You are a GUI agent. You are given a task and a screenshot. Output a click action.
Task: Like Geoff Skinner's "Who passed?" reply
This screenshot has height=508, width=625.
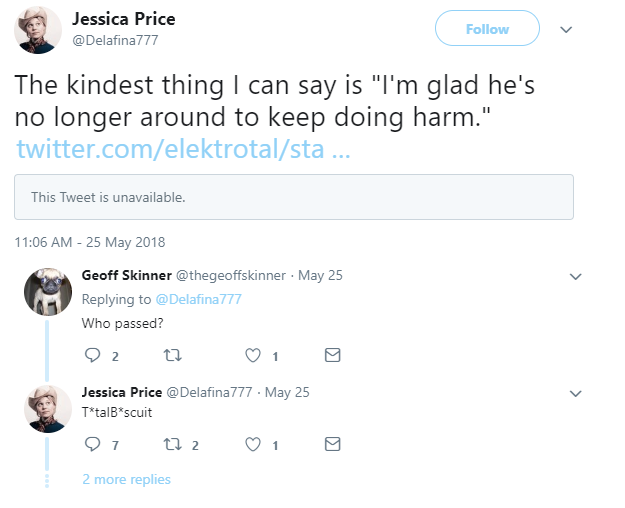pyautogui.click(x=253, y=355)
